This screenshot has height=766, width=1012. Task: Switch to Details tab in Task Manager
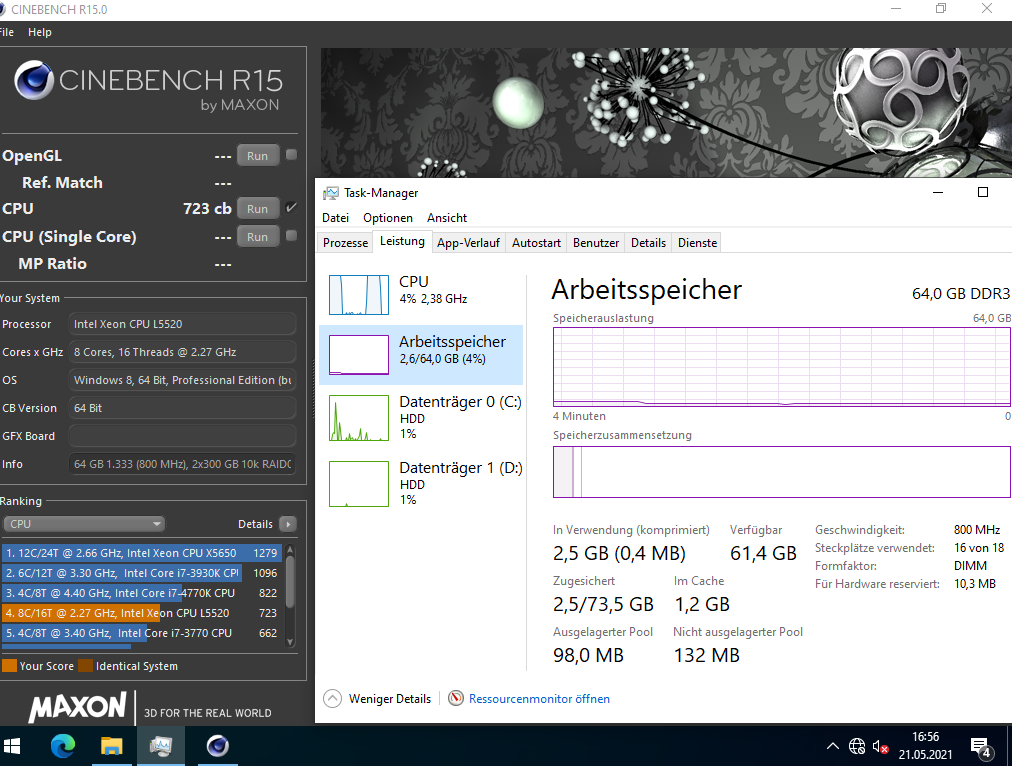pos(648,243)
